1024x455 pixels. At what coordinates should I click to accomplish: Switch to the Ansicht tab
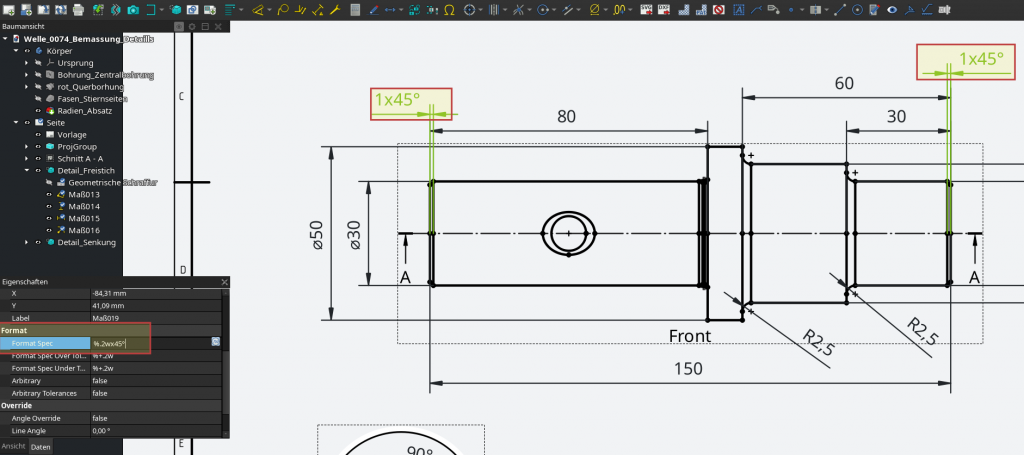[x=13, y=446]
